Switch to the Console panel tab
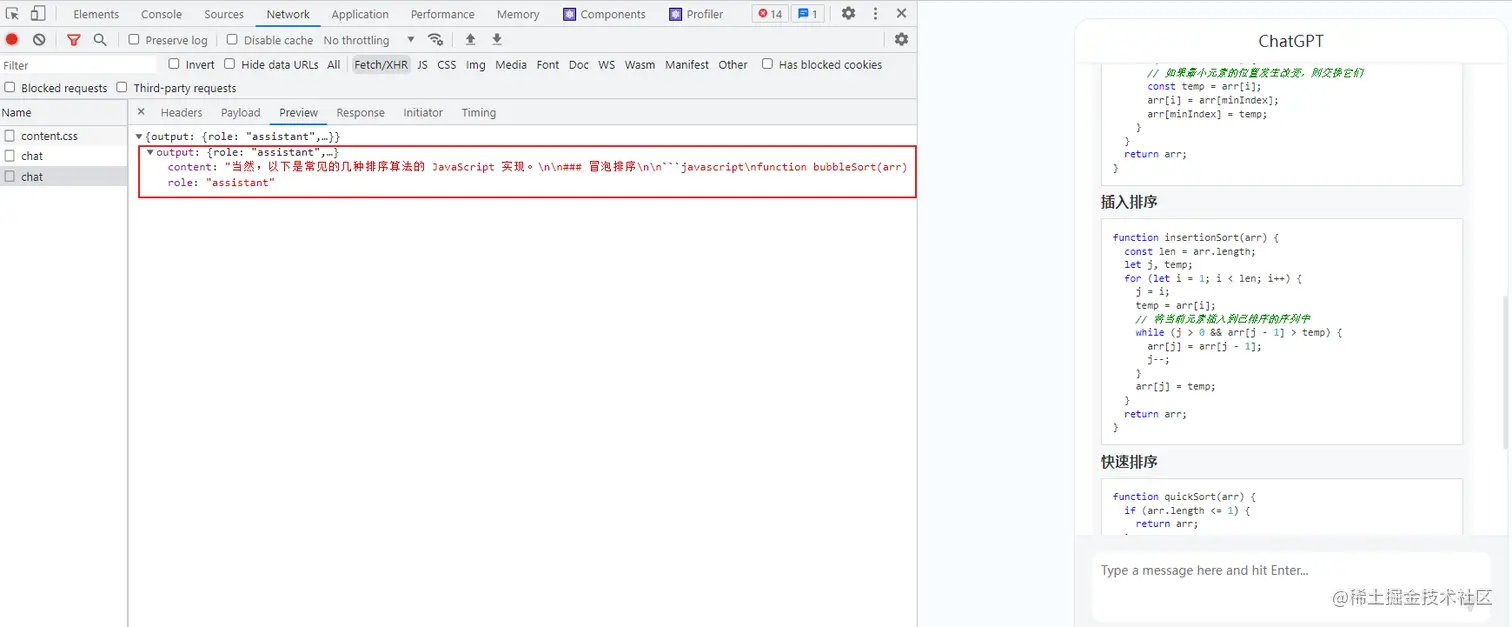 click(161, 14)
